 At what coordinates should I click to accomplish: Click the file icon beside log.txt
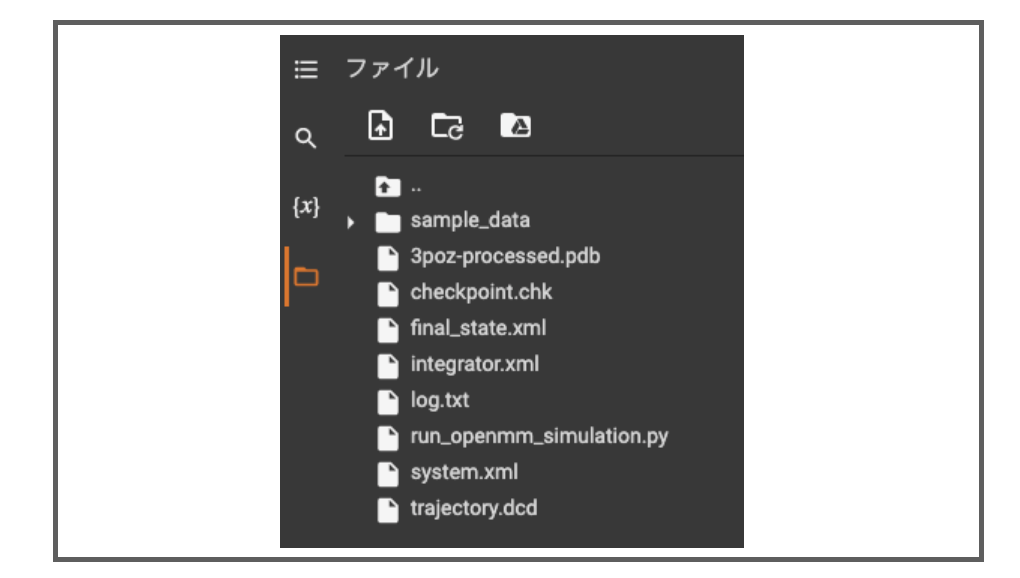388,402
